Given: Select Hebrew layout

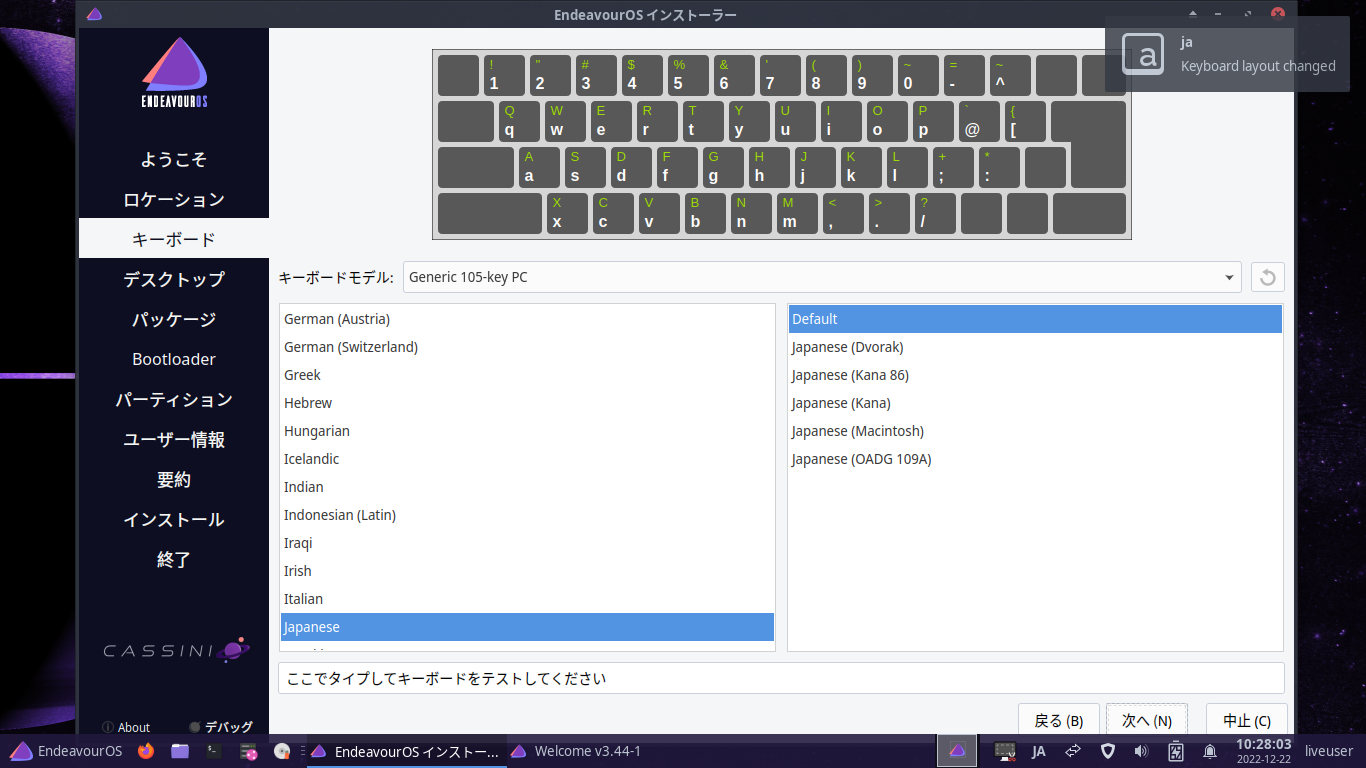Looking at the screenshot, I should coord(527,403).
